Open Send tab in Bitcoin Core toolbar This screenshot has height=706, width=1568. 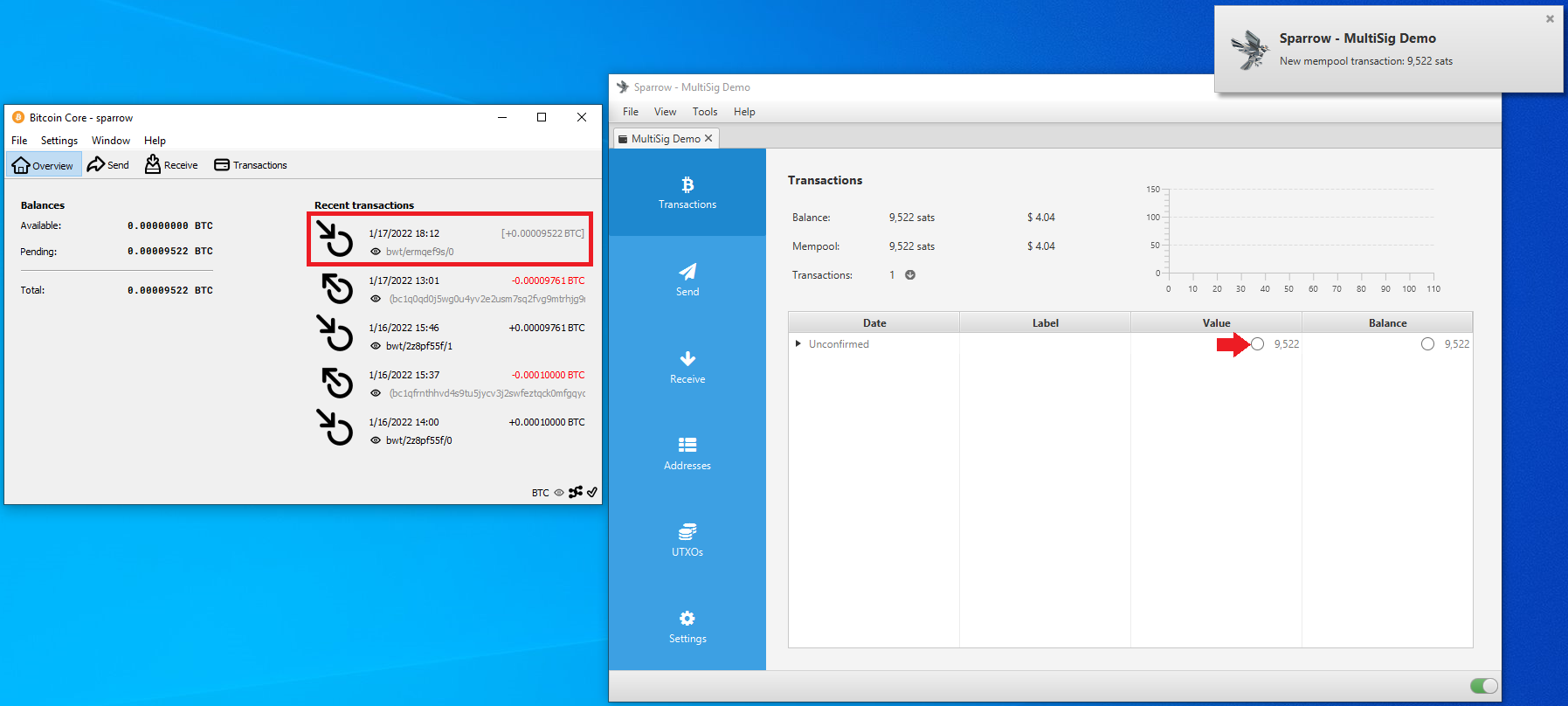pos(108,164)
